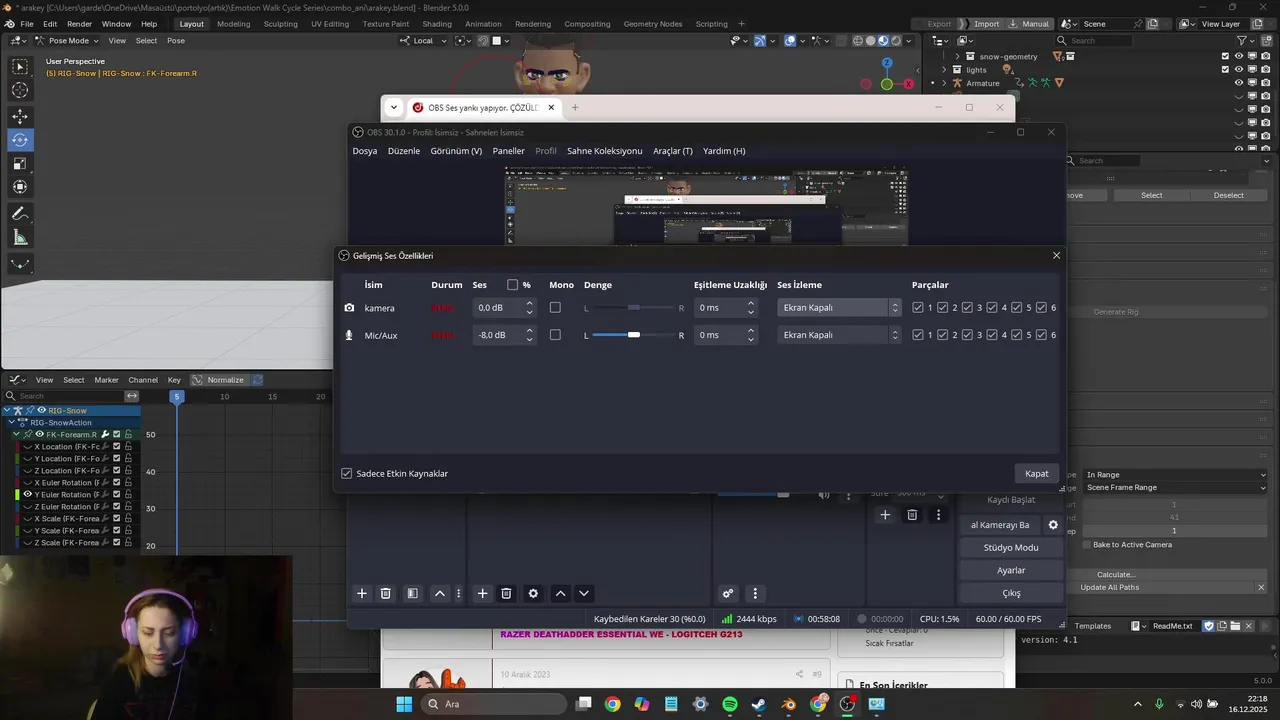Screen dimensions: 1280x720
Task: Uncheck Sadece Etkin Kaynaklar
Action: click(x=347, y=473)
